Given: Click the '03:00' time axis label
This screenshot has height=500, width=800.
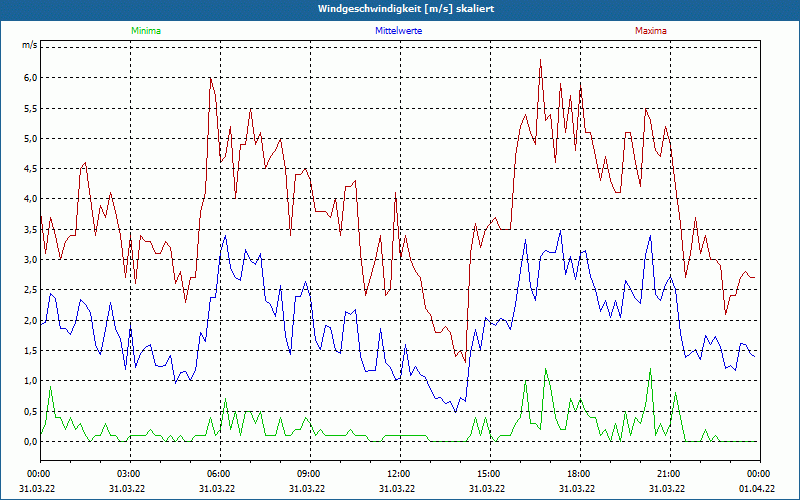Looking at the screenshot, I should click(130, 474).
